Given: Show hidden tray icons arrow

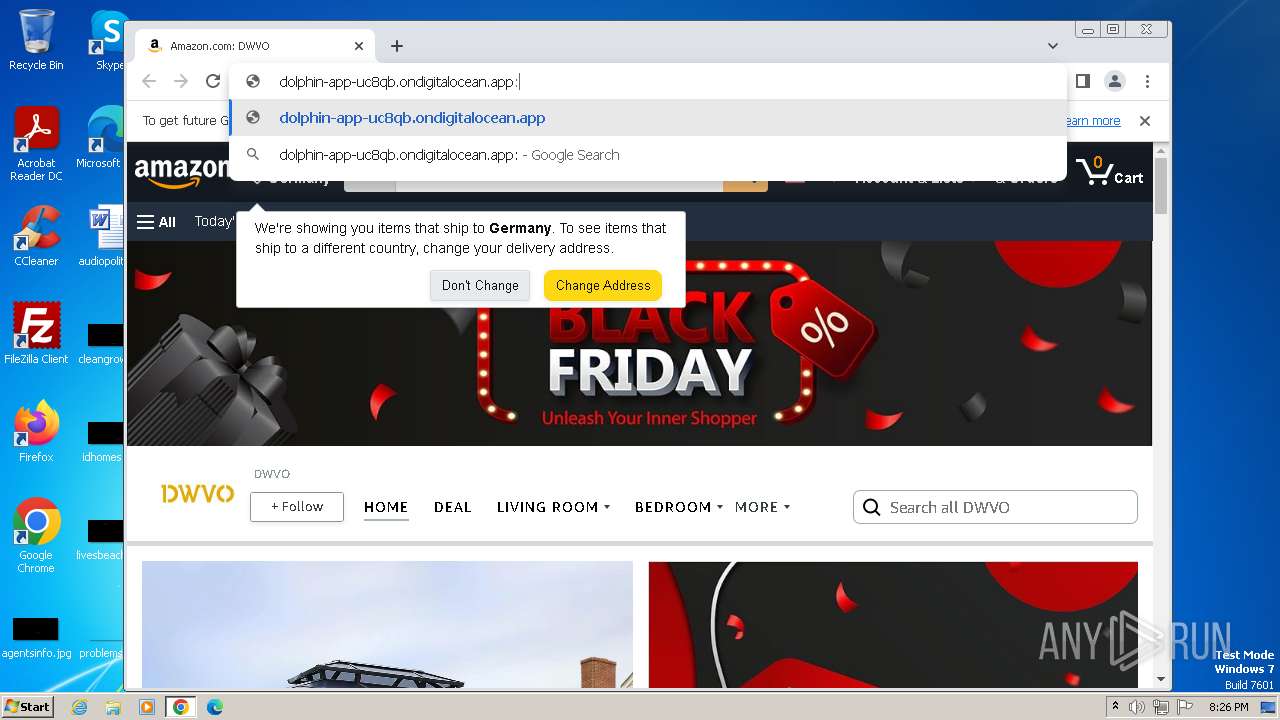Looking at the screenshot, I should (x=1115, y=707).
